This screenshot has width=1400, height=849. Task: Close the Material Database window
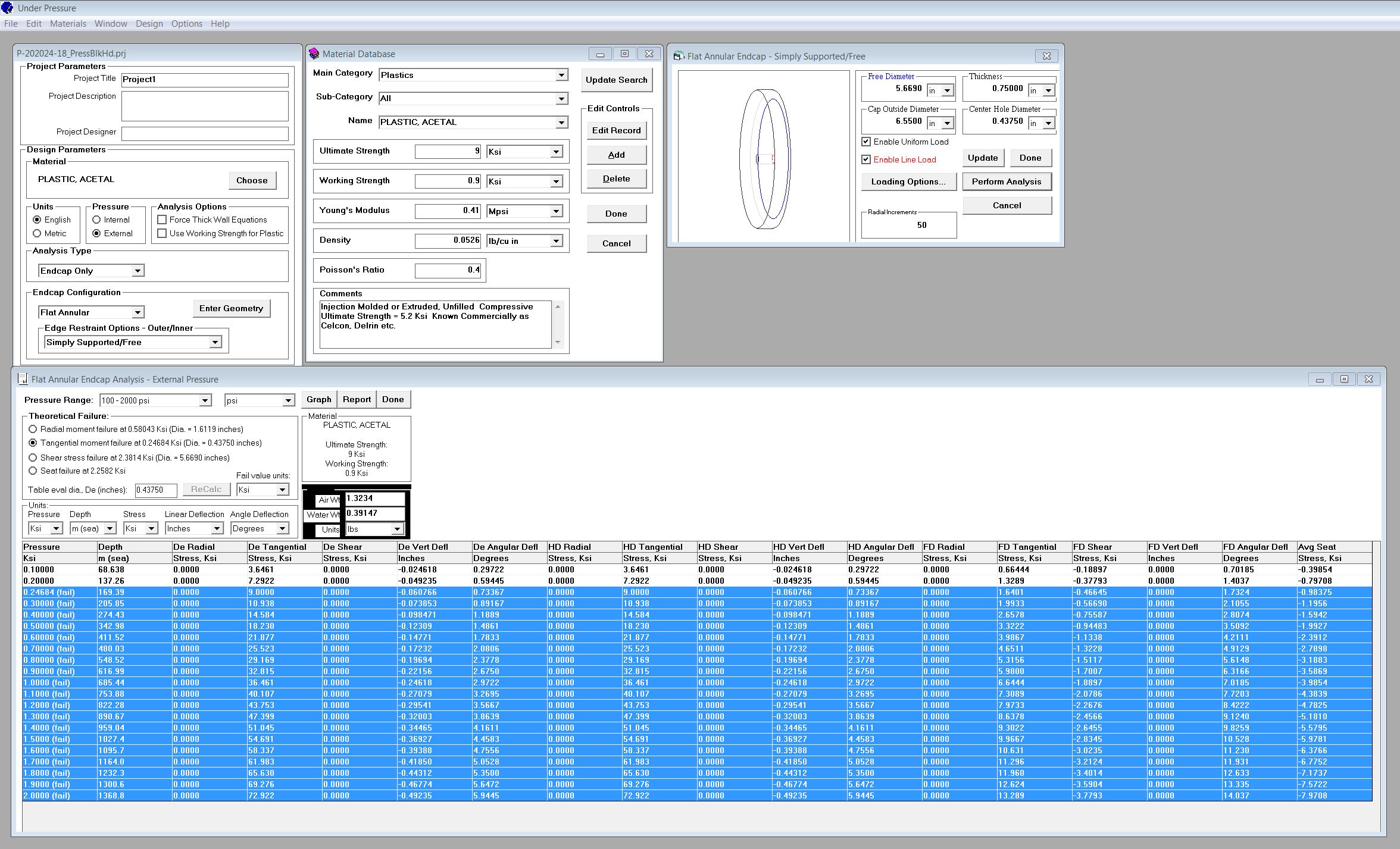coord(649,54)
